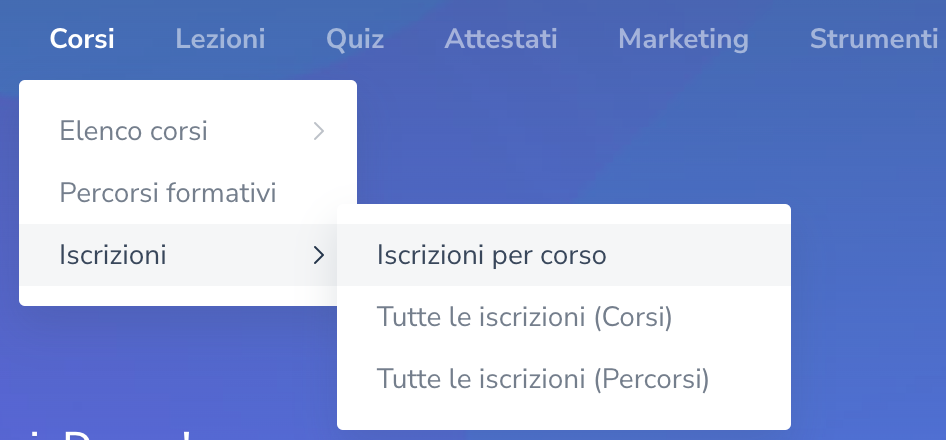Open the Strumenti menu
Viewport: 946px width, 440px height.
click(x=874, y=39)
